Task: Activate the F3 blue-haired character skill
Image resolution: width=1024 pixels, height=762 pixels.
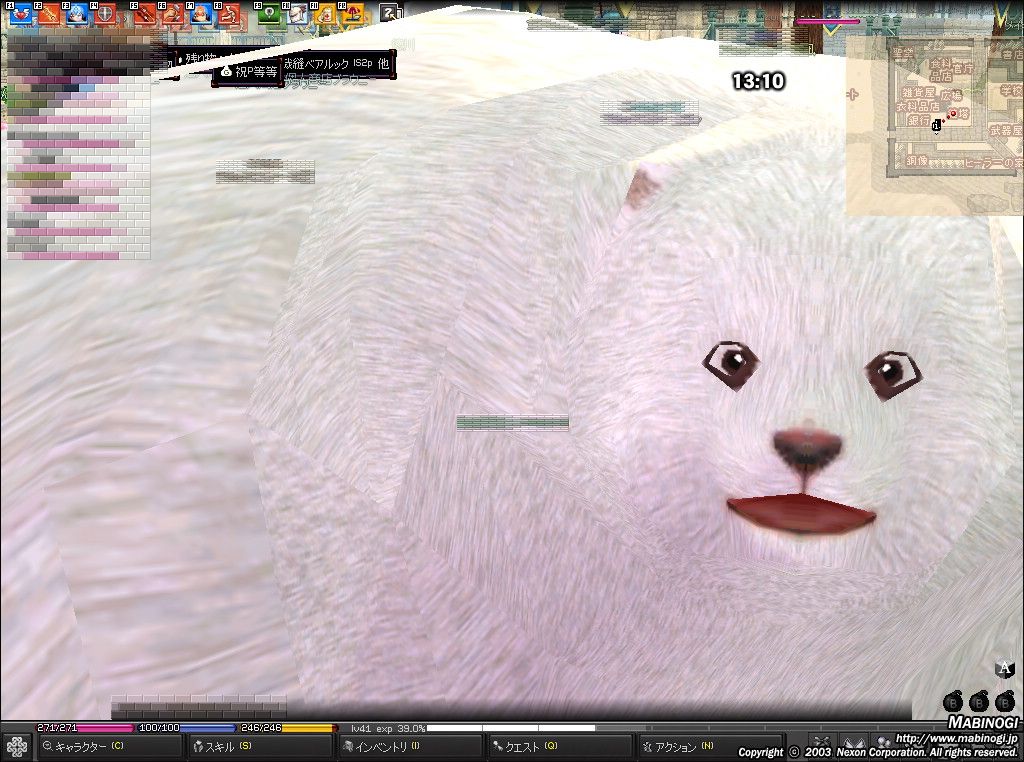Action: pos(77,13)
